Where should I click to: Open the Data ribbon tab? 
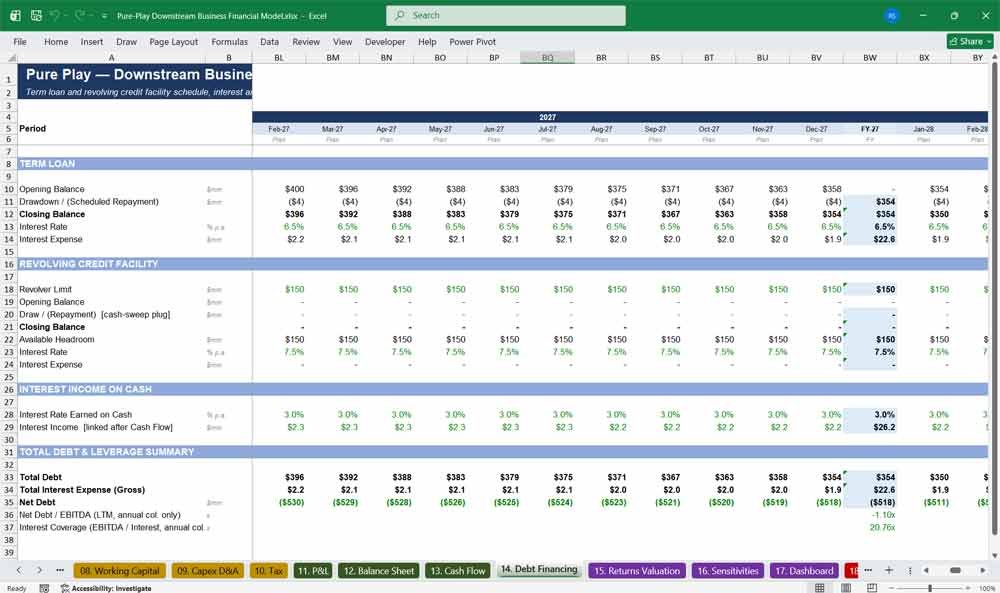[269, 41]
